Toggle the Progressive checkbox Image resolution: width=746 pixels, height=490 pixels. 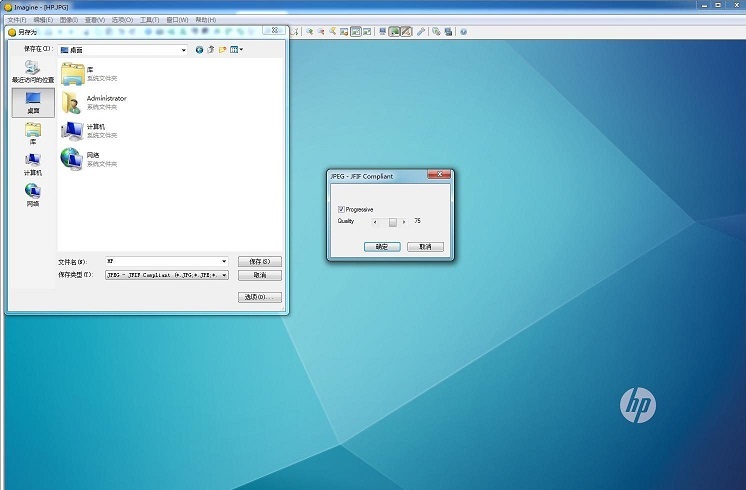coord(342,208)
